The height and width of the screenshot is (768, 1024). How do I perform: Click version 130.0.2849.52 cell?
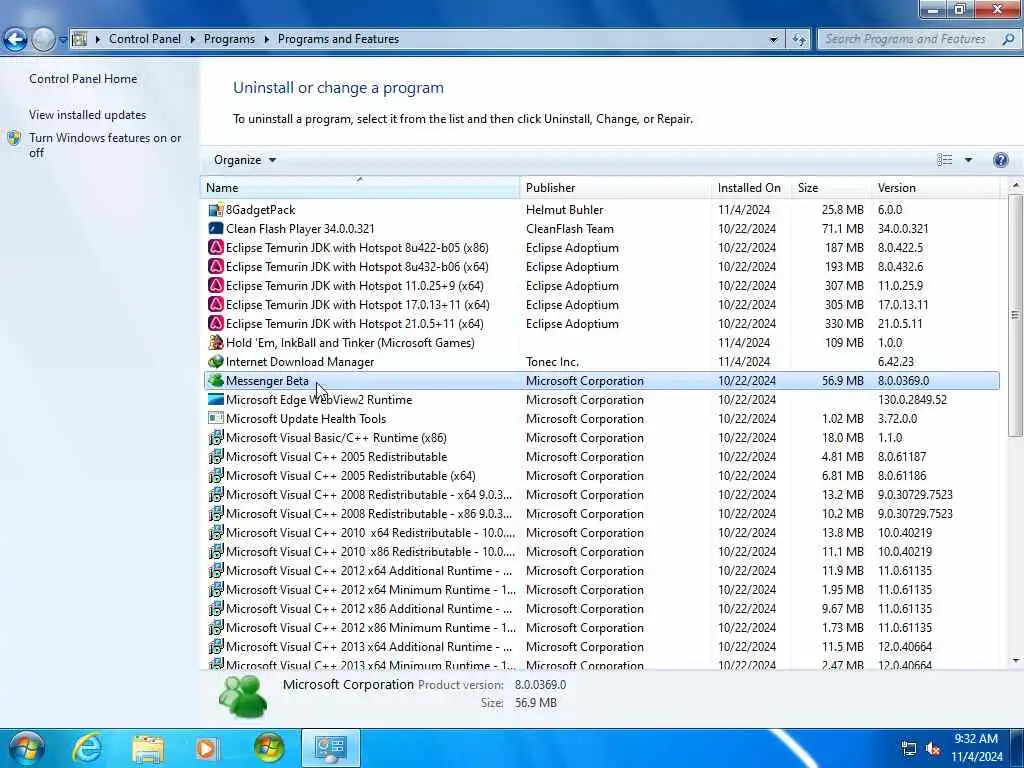tap(912, 399)
